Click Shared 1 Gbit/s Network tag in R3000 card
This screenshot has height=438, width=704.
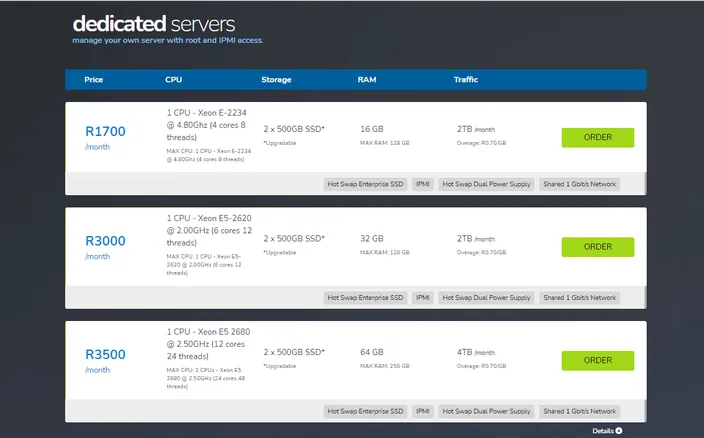click(579, 298)
